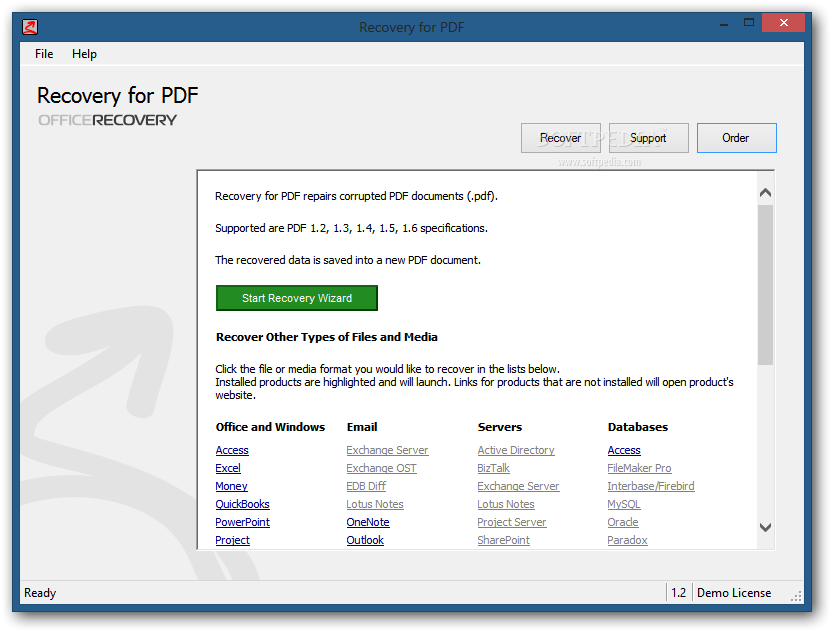Open the Exchange OST link

[x=382, y=468]
